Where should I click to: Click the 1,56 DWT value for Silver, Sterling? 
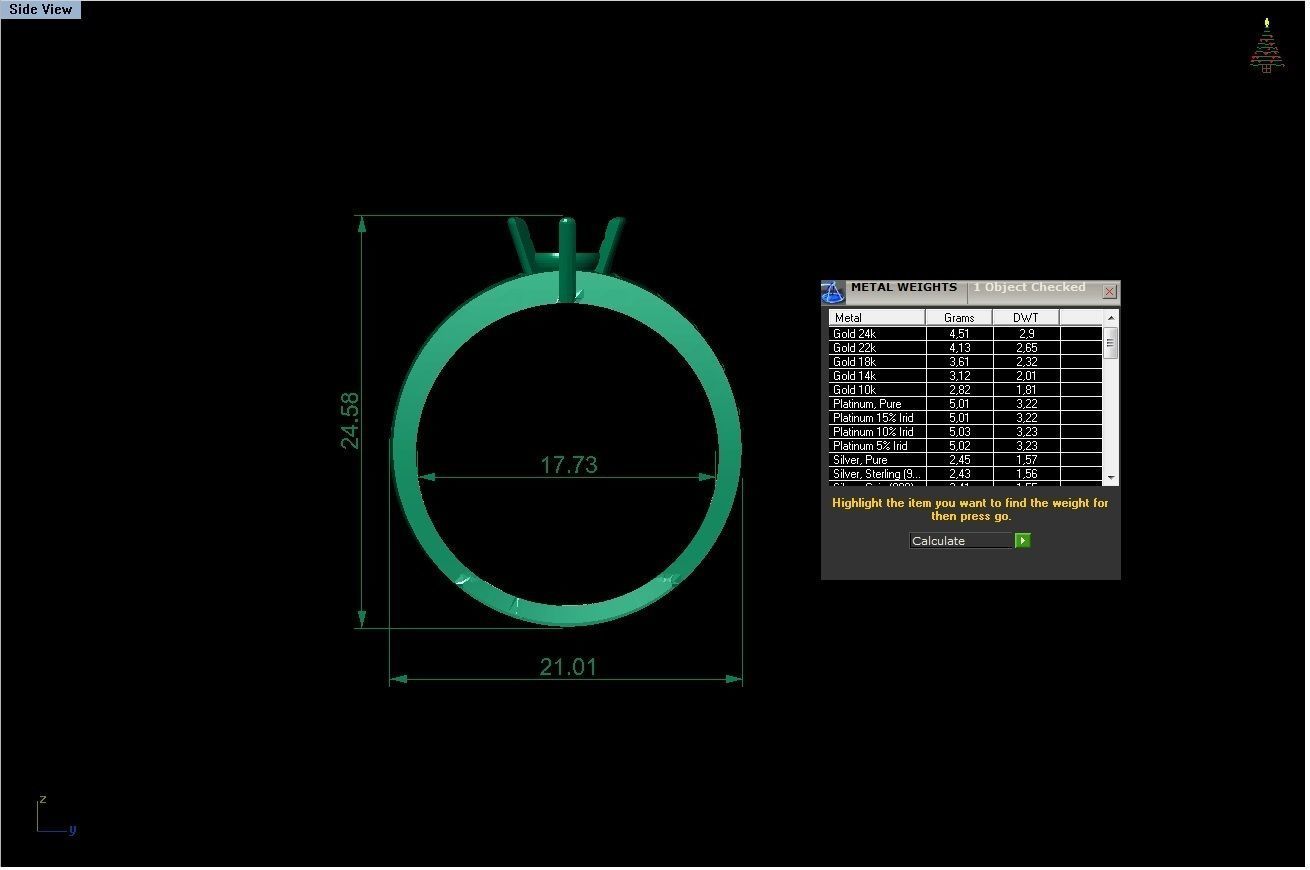1026,474
